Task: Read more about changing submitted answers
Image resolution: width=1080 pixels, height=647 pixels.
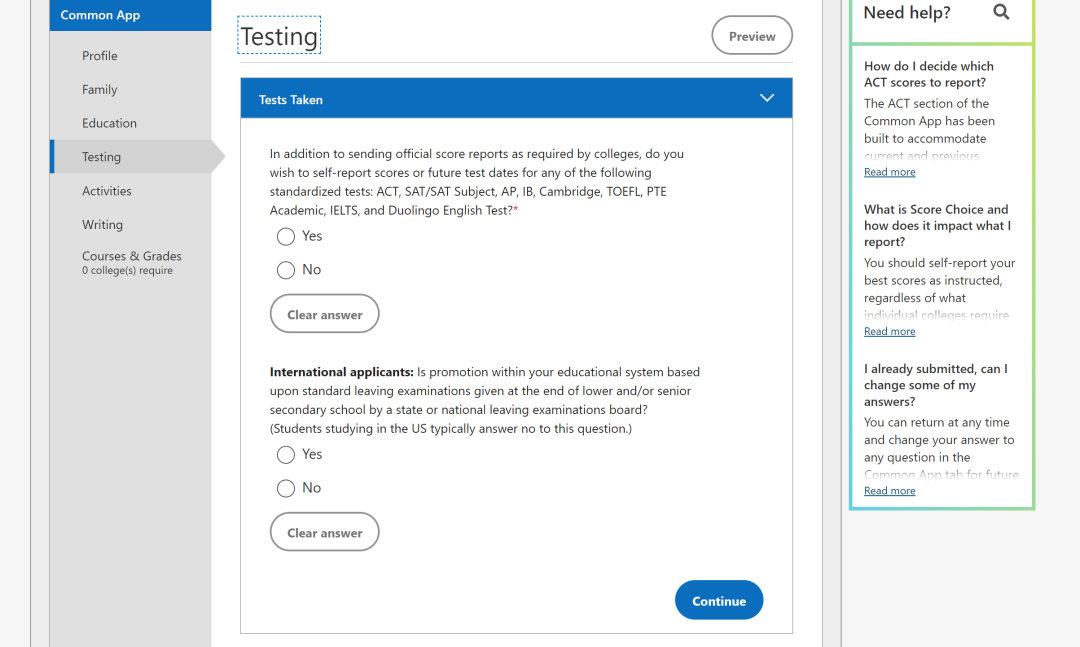Action: point(890,491)
